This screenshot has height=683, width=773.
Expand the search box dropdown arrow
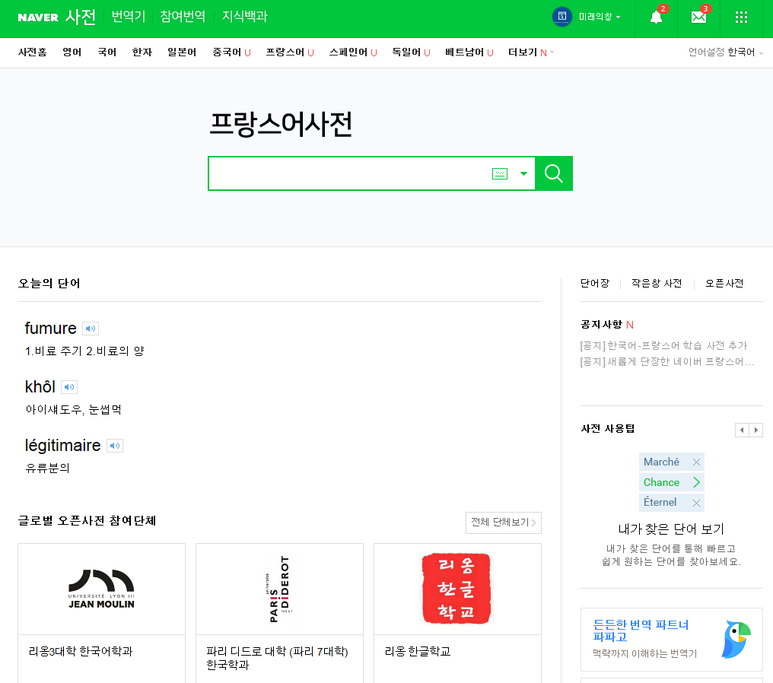click(524, 174)
